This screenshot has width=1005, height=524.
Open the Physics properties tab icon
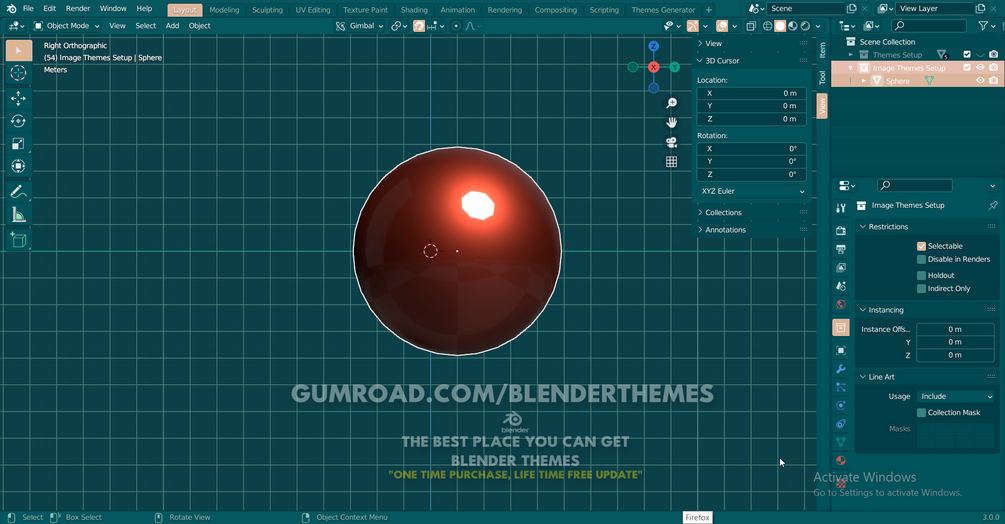841,405
